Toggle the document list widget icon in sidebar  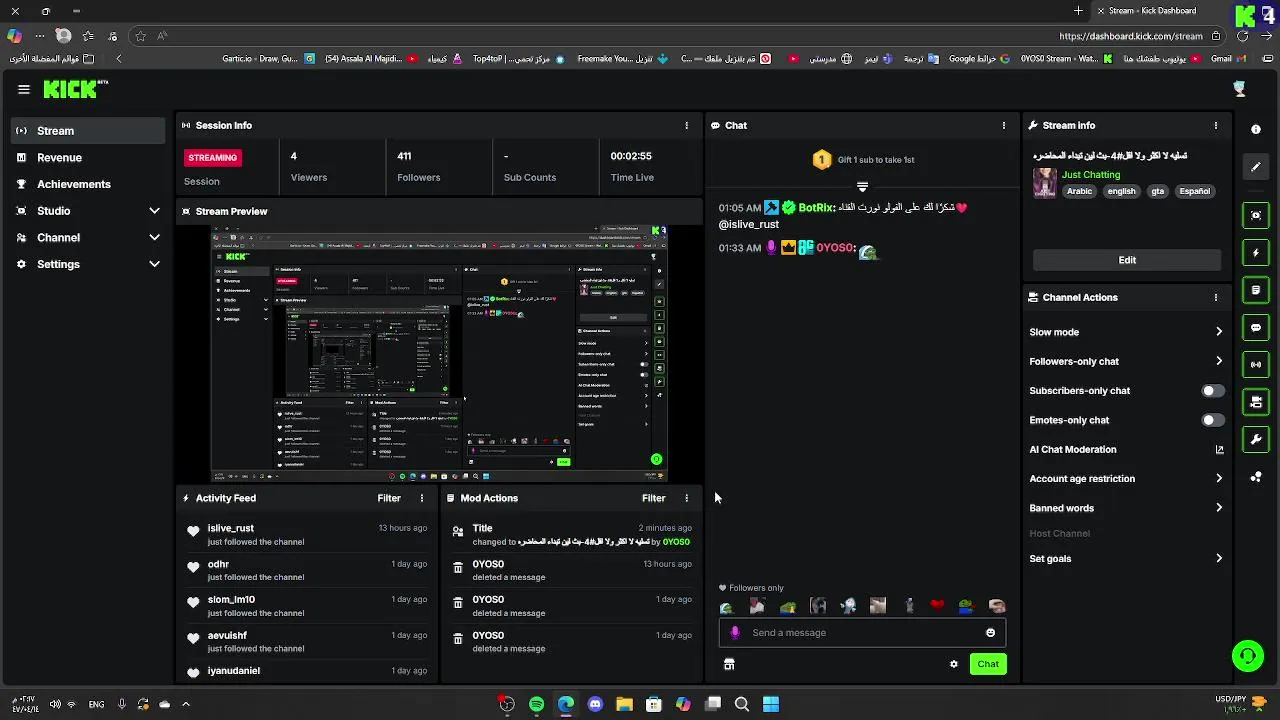pos(1256,290)
